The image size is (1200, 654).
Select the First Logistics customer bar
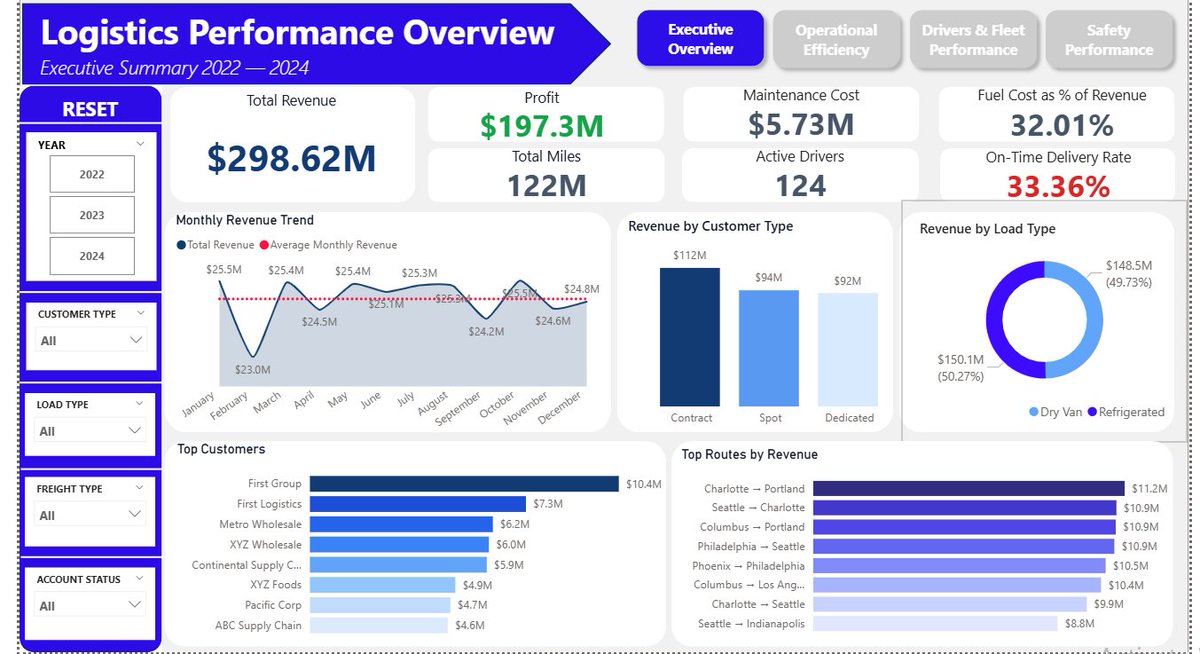417,504
